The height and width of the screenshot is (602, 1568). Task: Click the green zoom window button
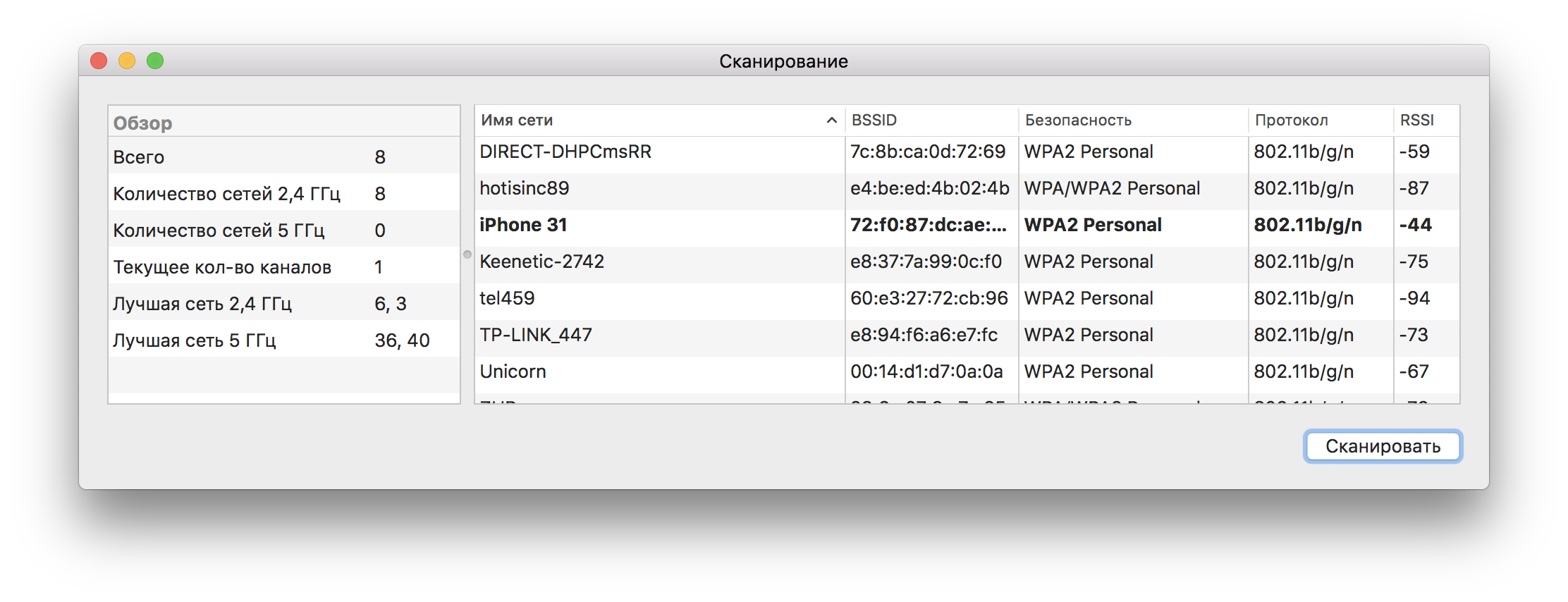click(x=155, y=61)
